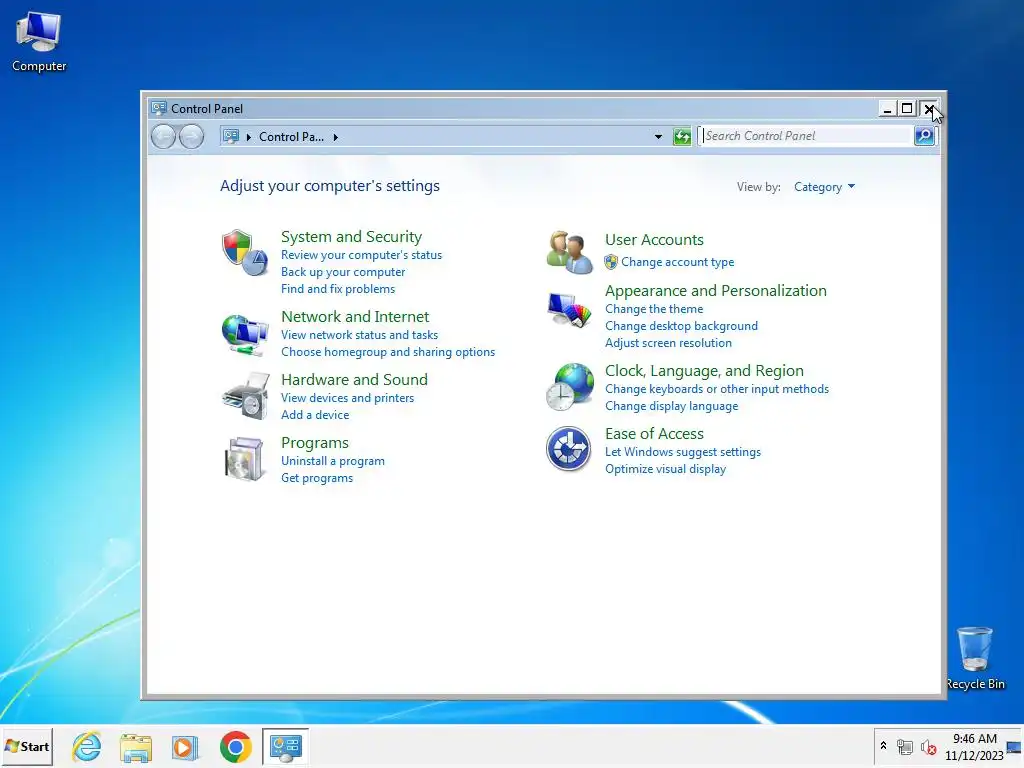Open Ease of Access heading
The width and height of the screenshot is (1024, 768).
coord(654,434)
